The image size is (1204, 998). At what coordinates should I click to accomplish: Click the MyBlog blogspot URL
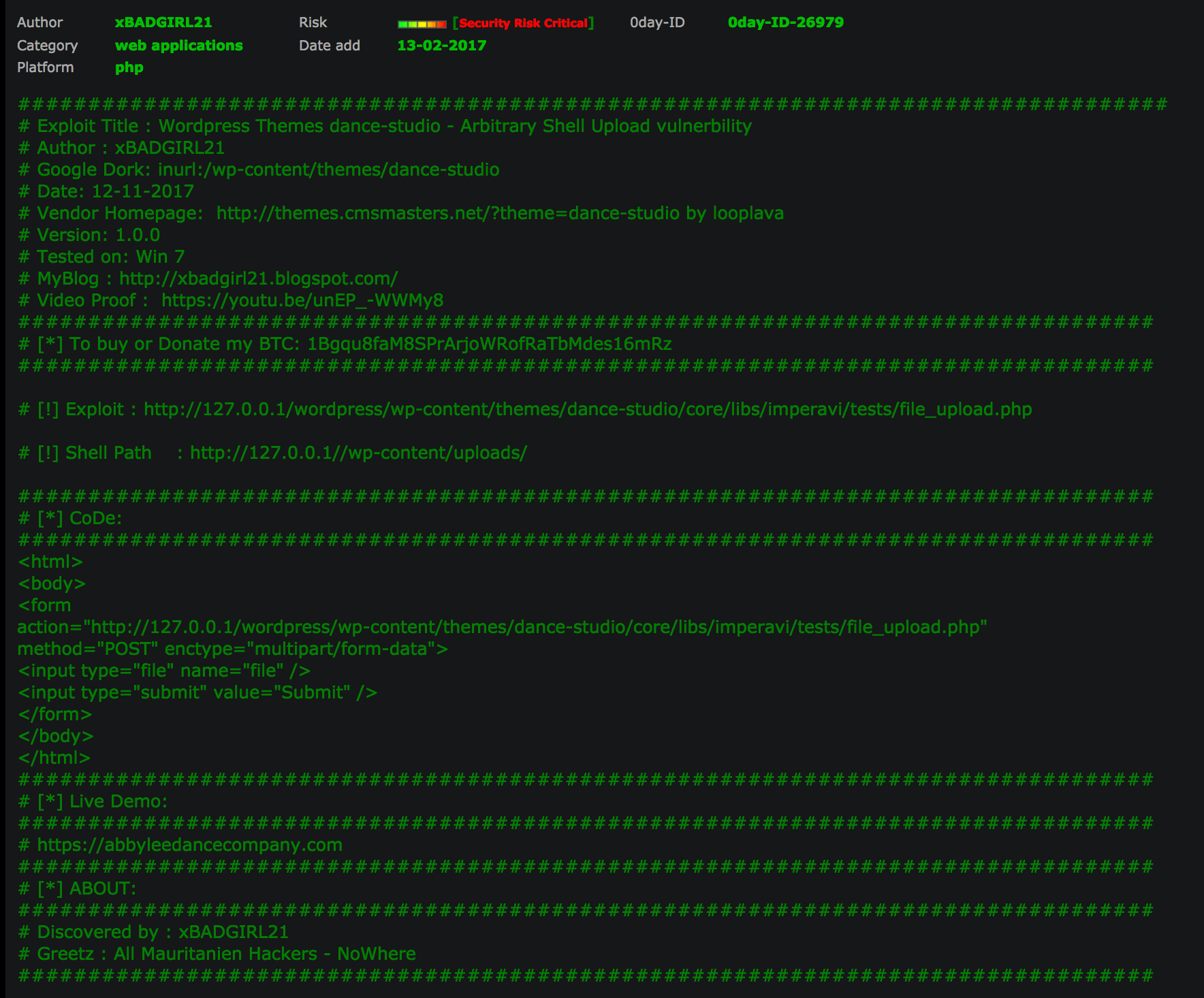point(258,278)
